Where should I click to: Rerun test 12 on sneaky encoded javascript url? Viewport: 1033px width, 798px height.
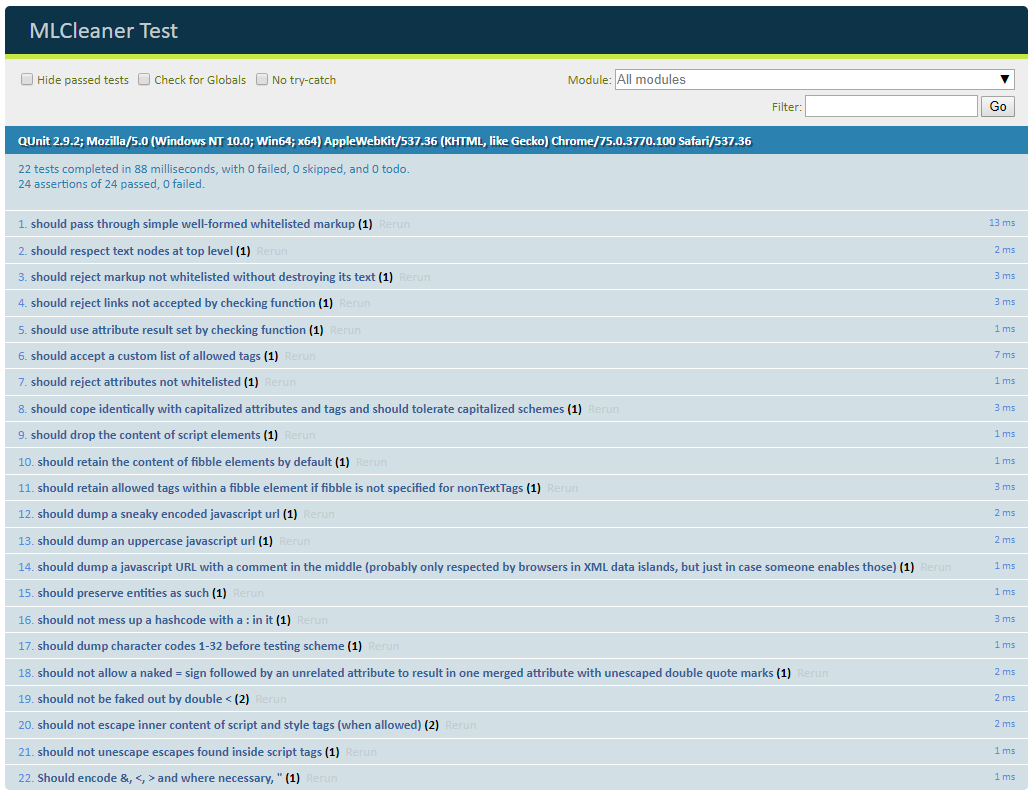[319, 514]
